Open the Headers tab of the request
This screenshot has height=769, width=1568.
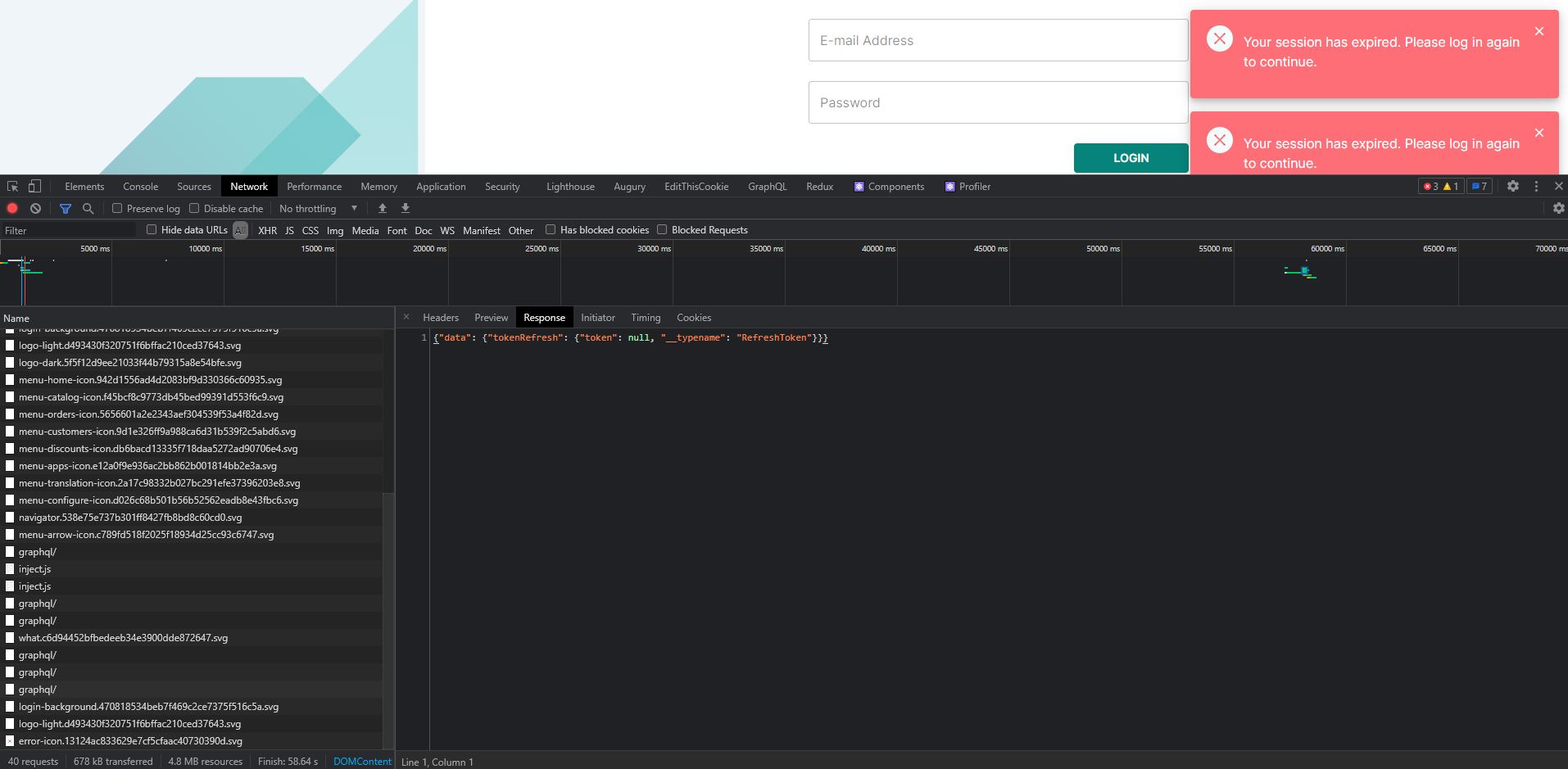click(441, 318)
